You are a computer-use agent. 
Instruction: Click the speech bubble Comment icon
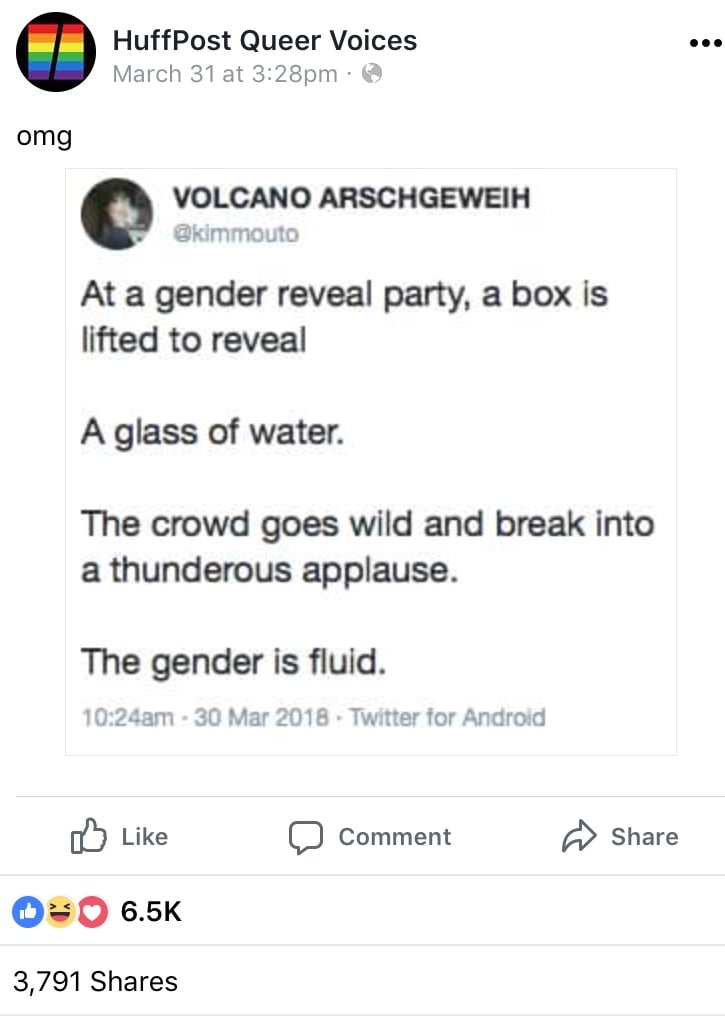(306, 837)
